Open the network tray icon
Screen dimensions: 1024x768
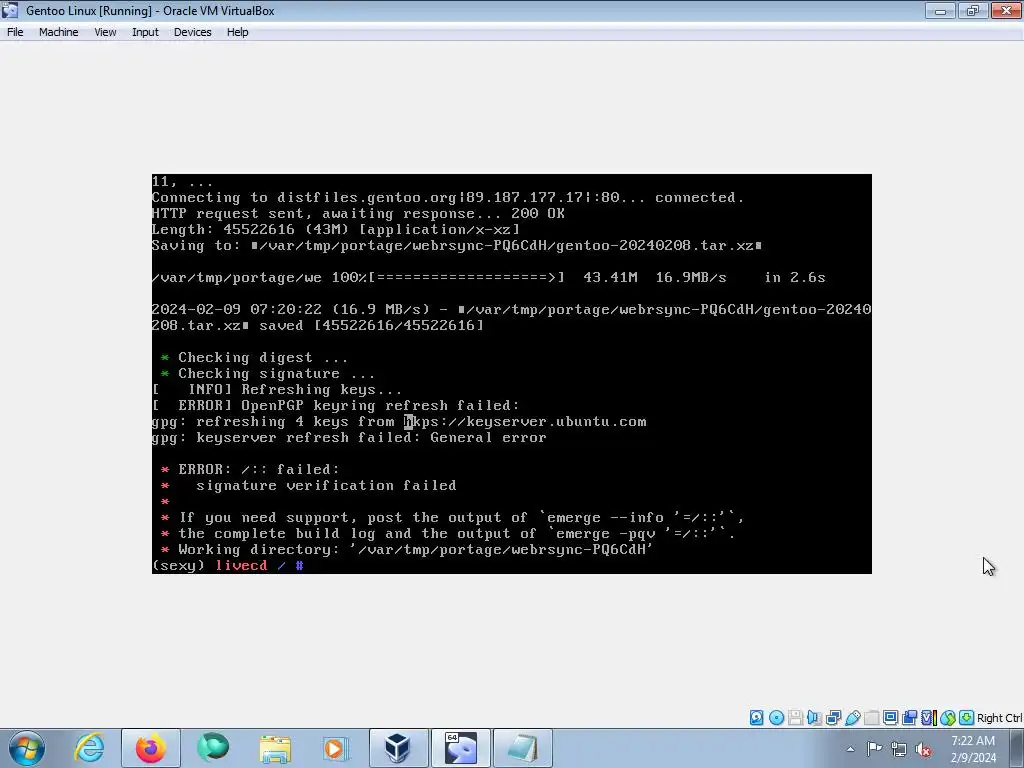[x=899, y=749]
